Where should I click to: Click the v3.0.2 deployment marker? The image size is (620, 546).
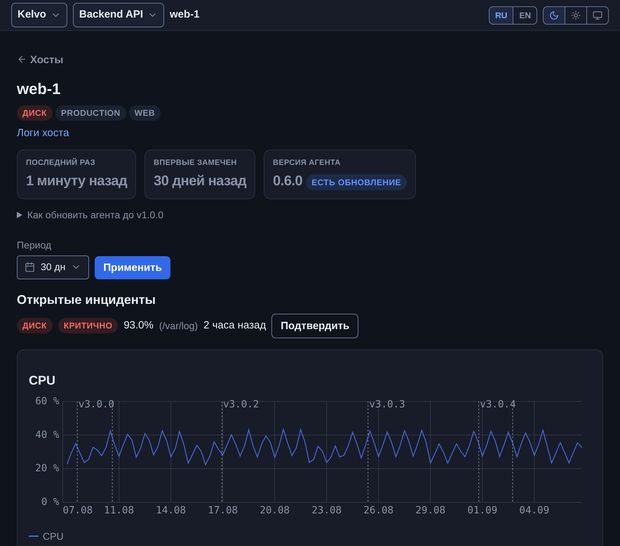(x=241, y=404)
